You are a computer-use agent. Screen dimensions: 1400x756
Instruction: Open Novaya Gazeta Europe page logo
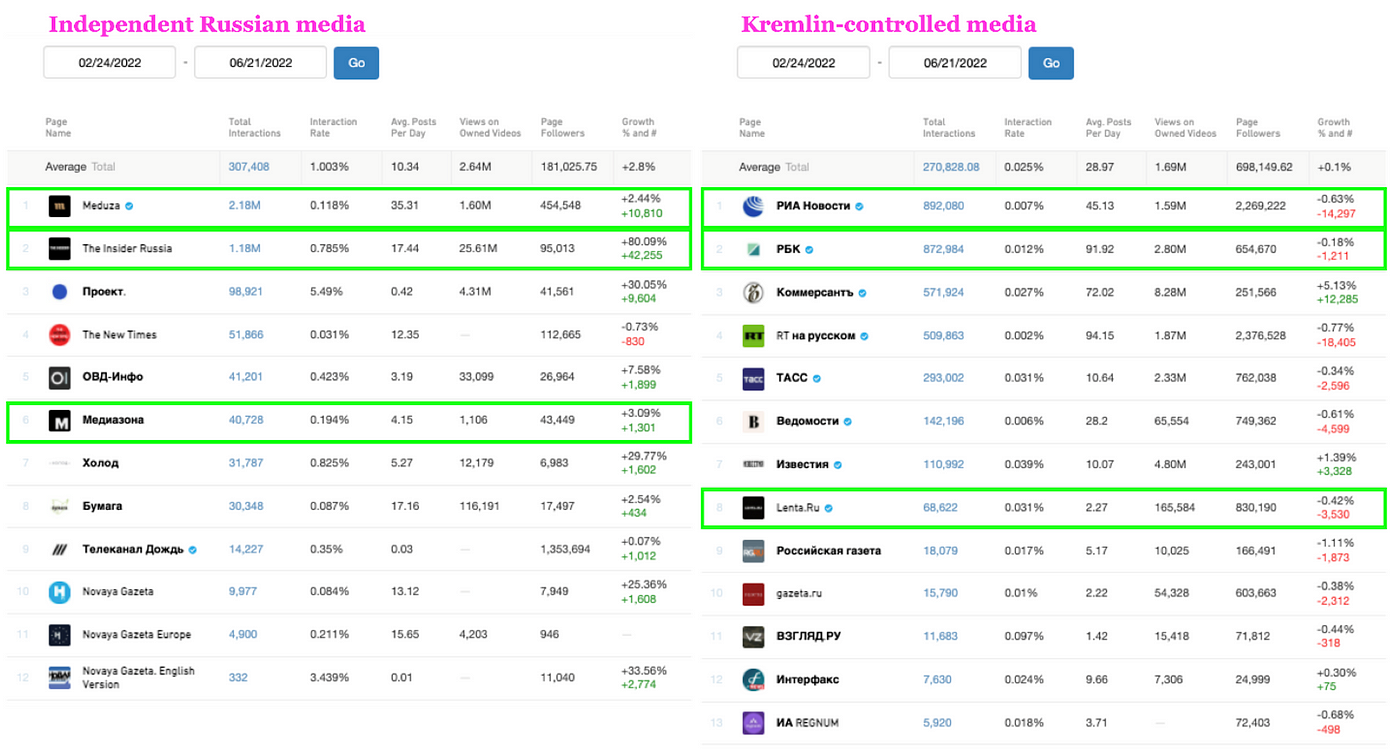click(x=60, y=635)
